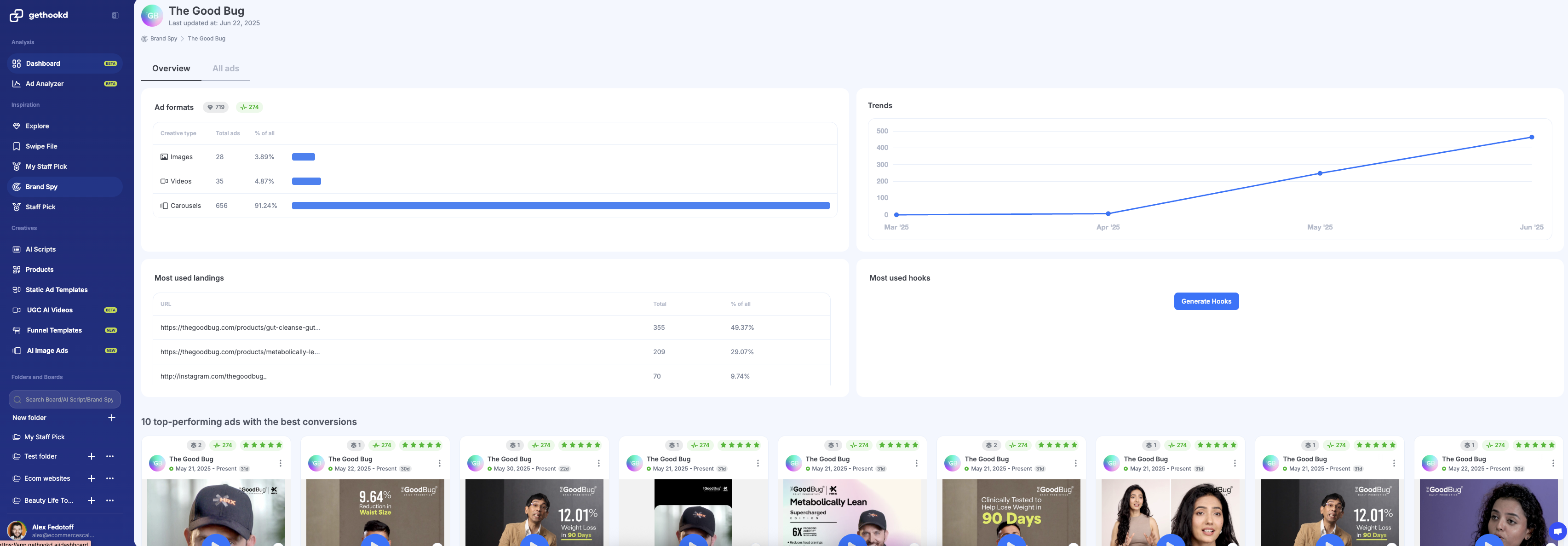The height and width of the screenshot is (546, 1568).
Task: Add a new folder with the plus icon
Action: tap(111, 418)
